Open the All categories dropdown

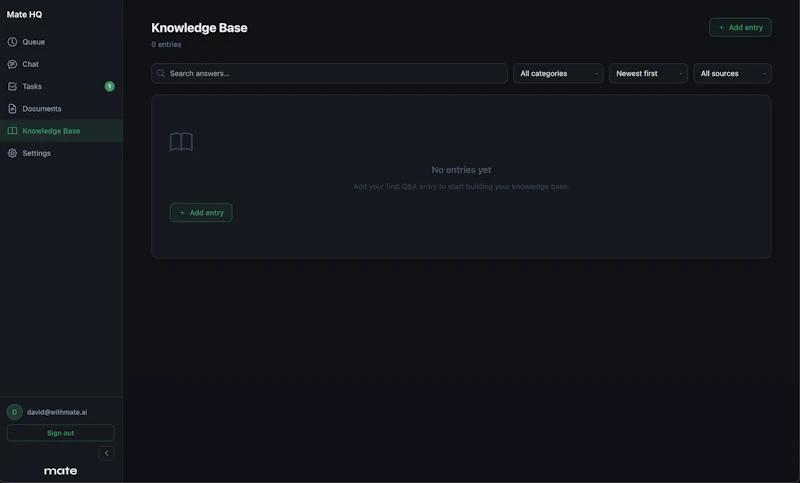tap(558, 73)
